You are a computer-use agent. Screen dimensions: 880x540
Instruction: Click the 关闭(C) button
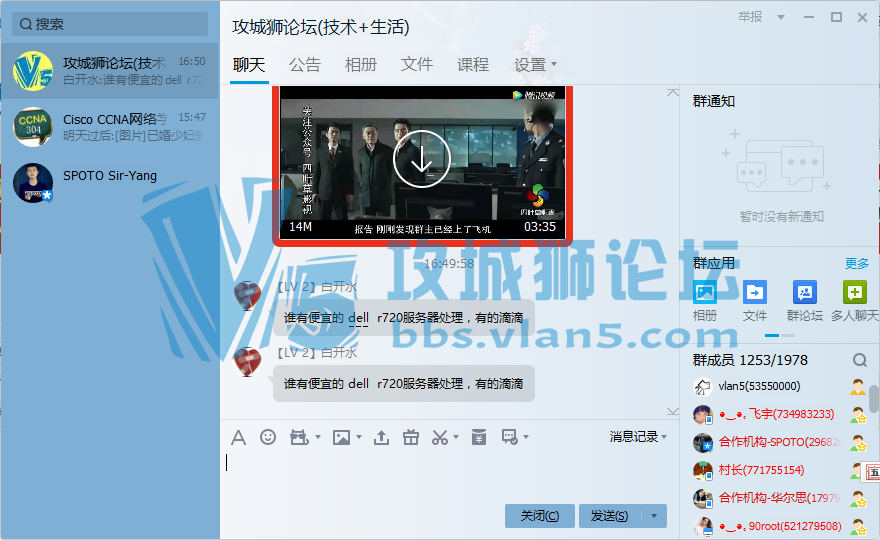click(x=540, y=516)
